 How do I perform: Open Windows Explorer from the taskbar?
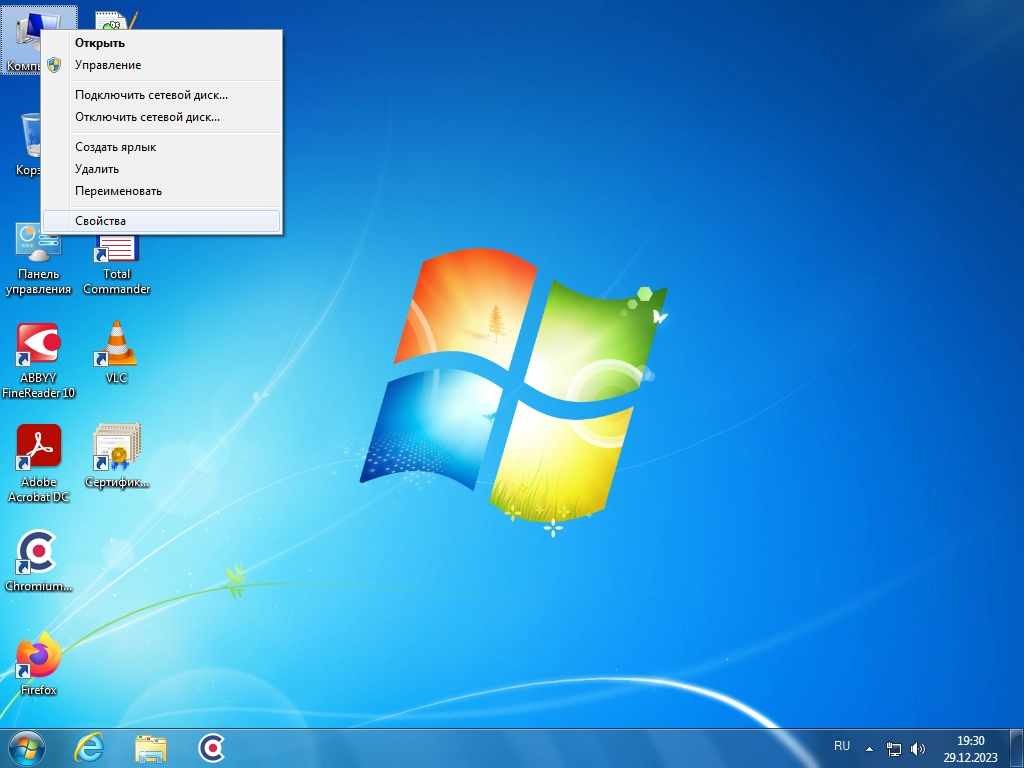151,747
